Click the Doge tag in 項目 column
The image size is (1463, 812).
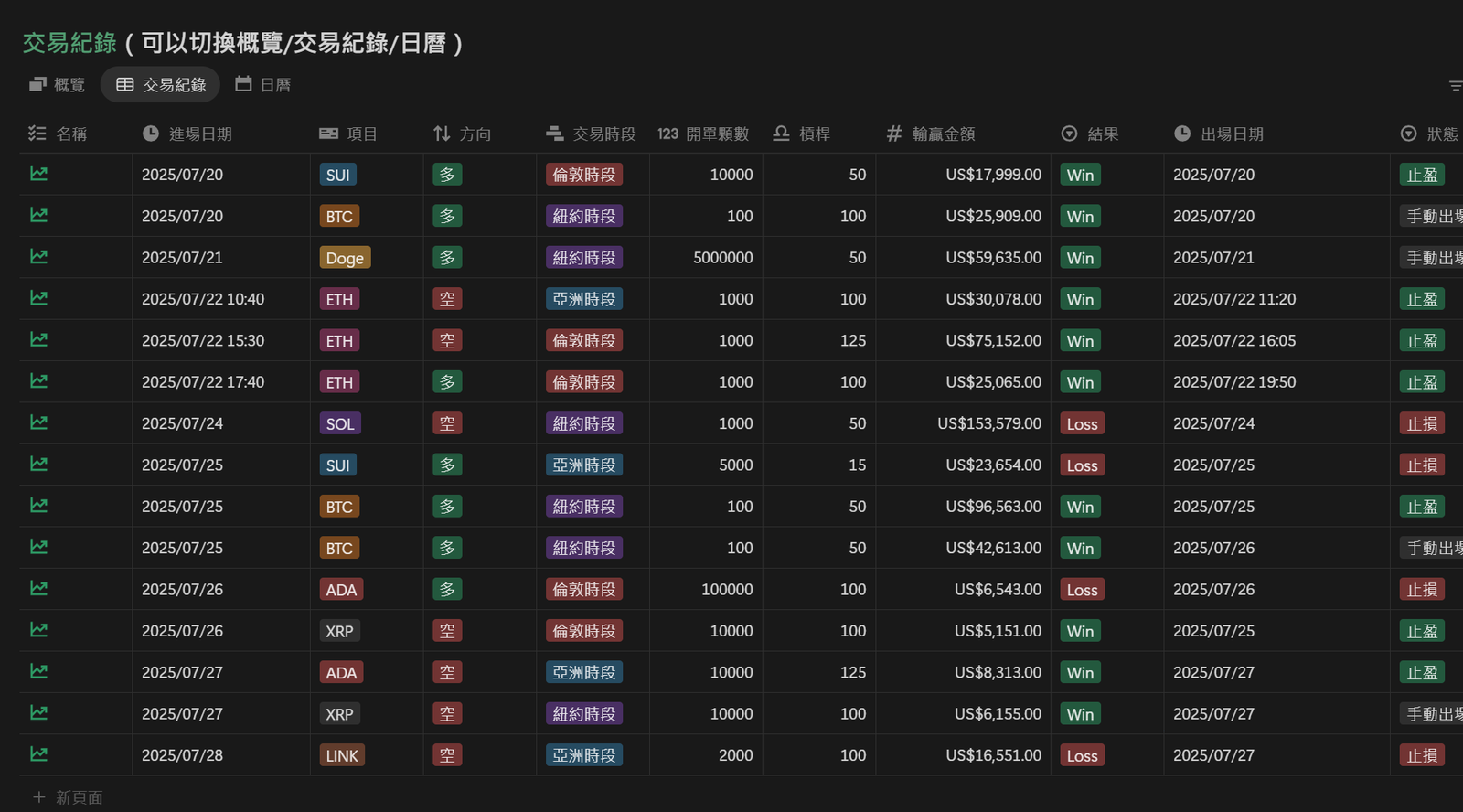345,258
